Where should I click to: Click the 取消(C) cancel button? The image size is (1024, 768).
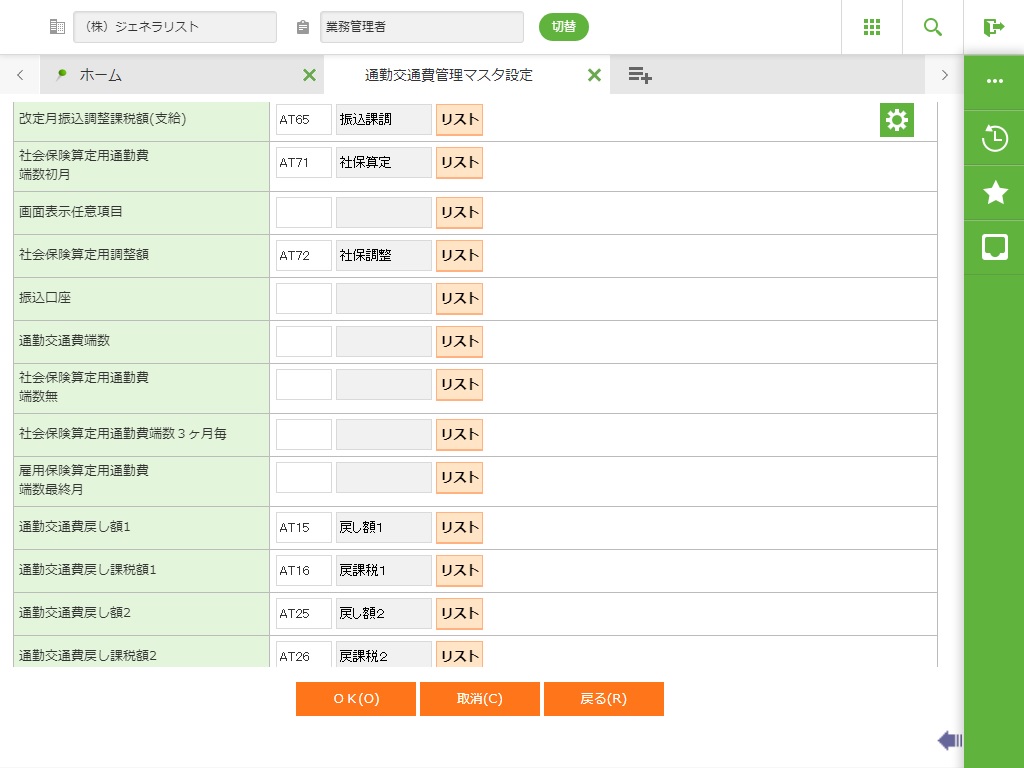479,699
